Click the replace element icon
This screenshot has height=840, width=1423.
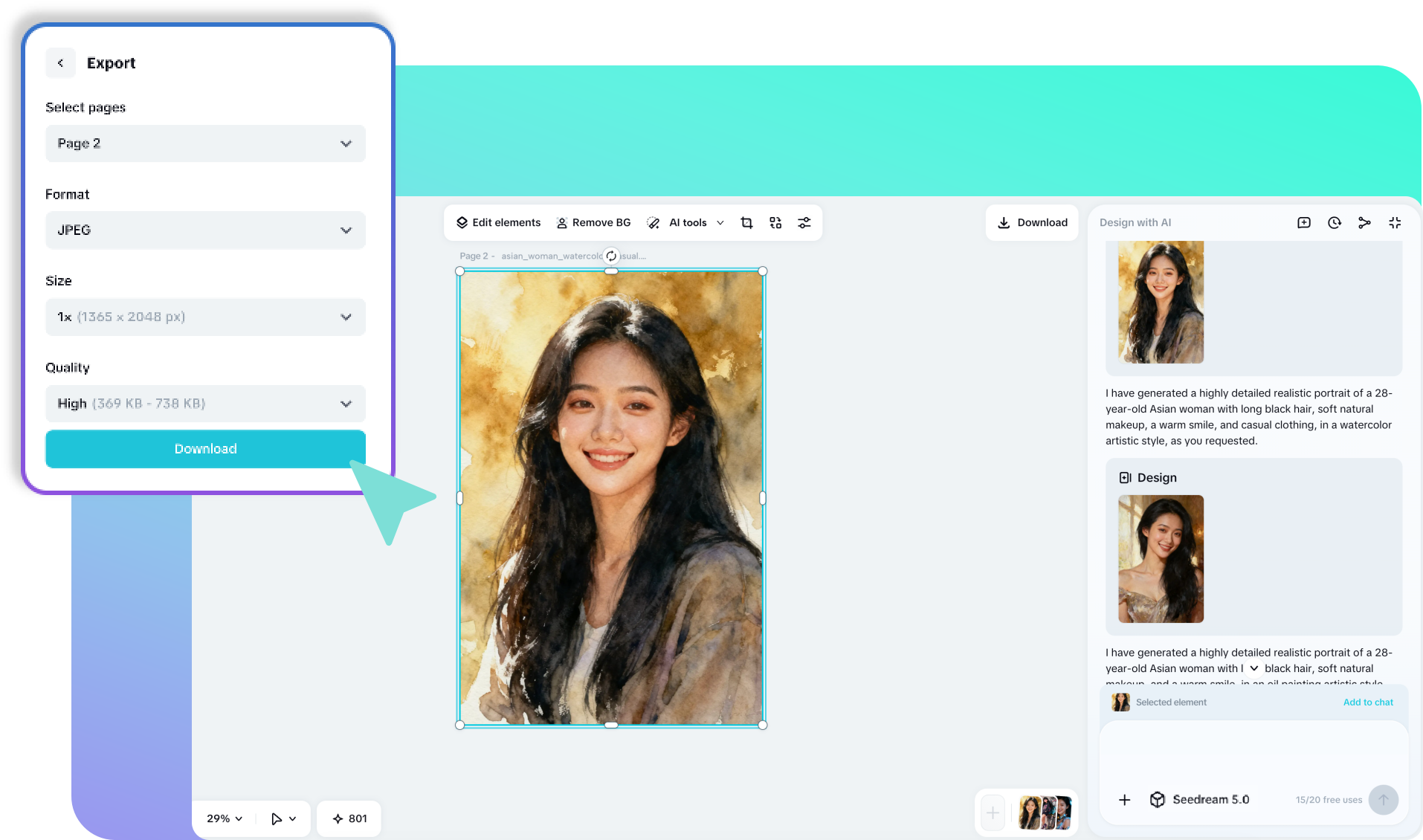[775, 222]
